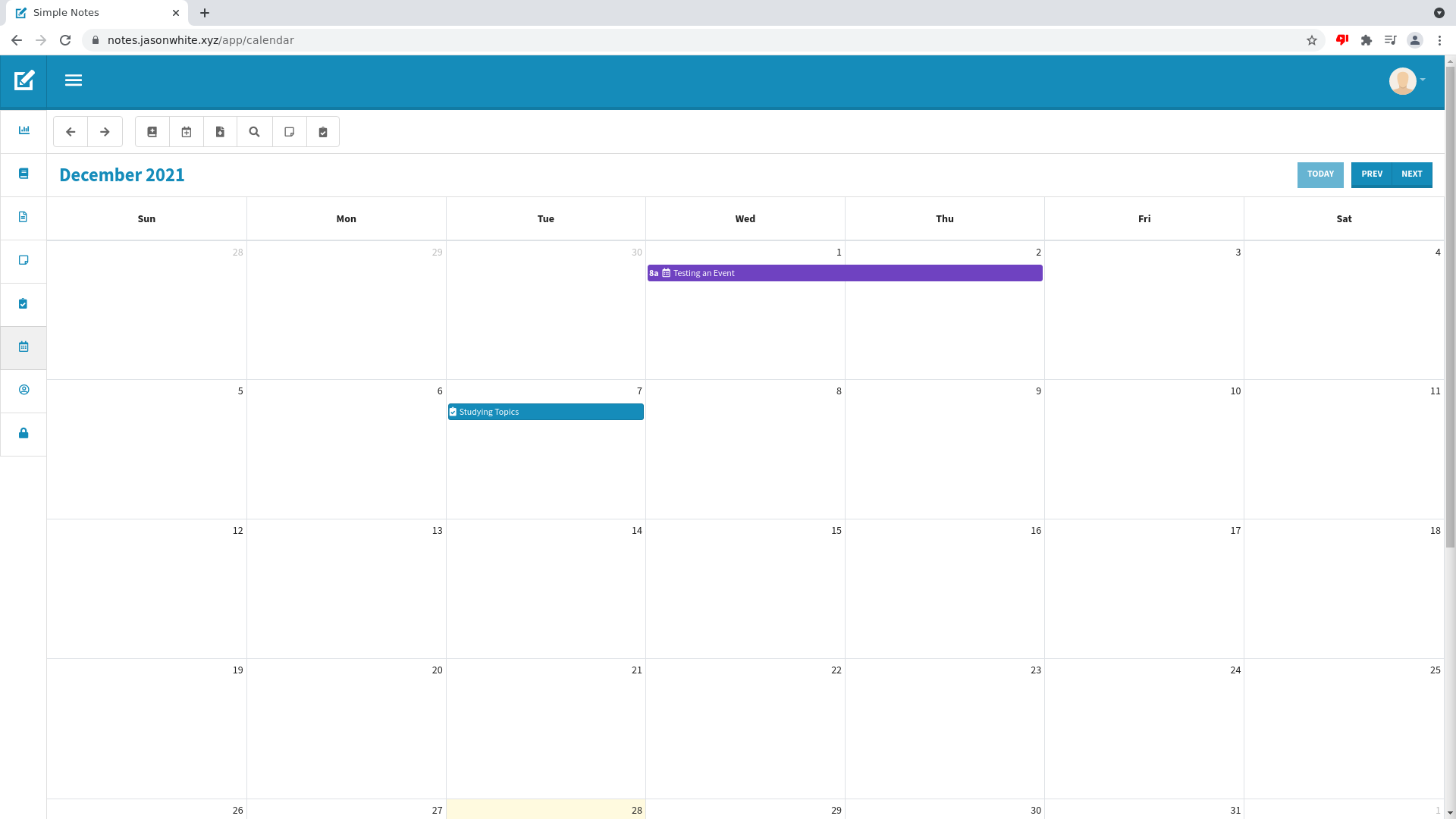The image size is (1456, 819).
Task: Toggle the hamburger menu in header
Action: (74, 80)
